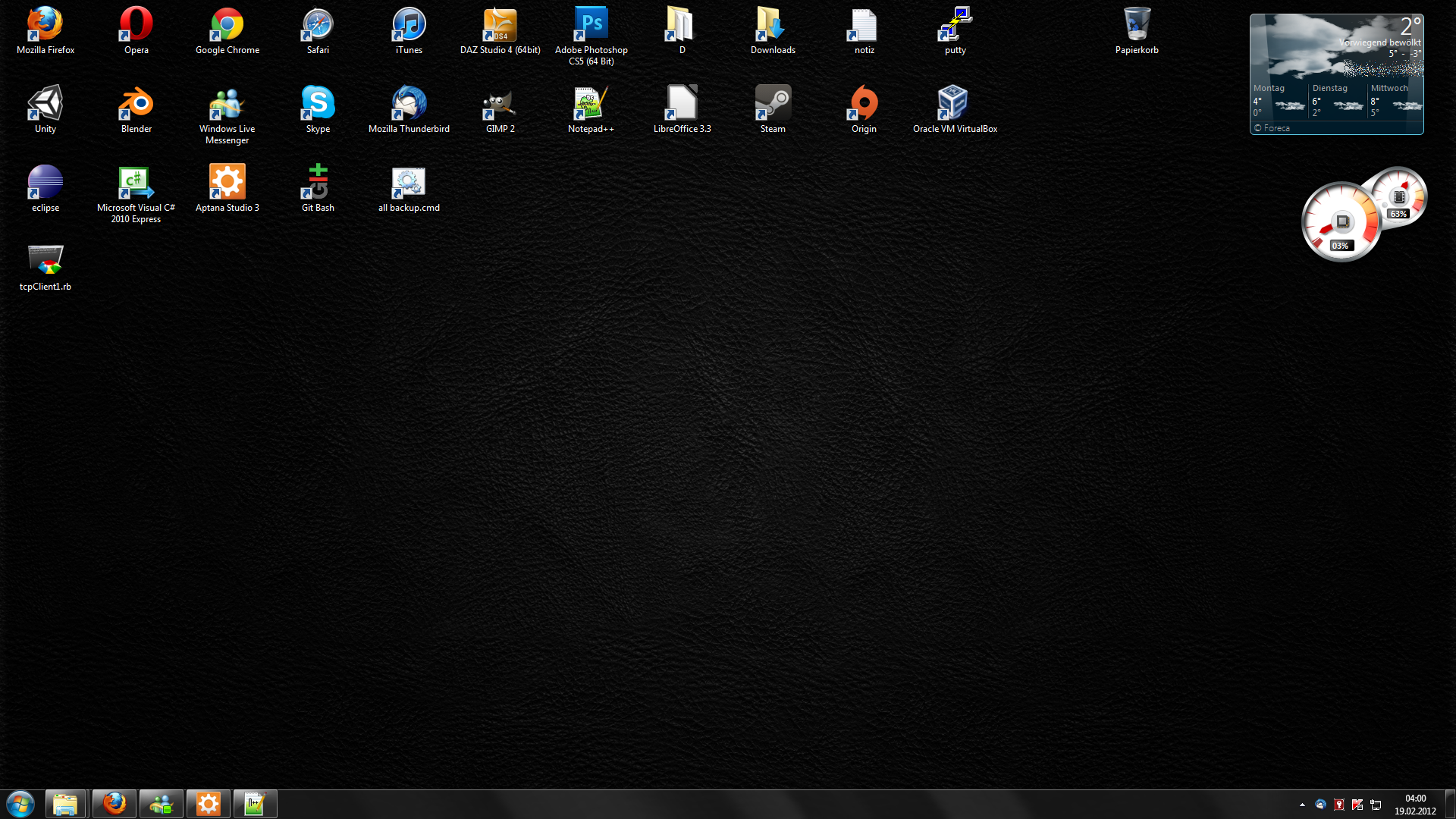Open Windows Live Messenger taskbar button
The height and width of the screenshot is (819, 1456).
click(162, 804)
